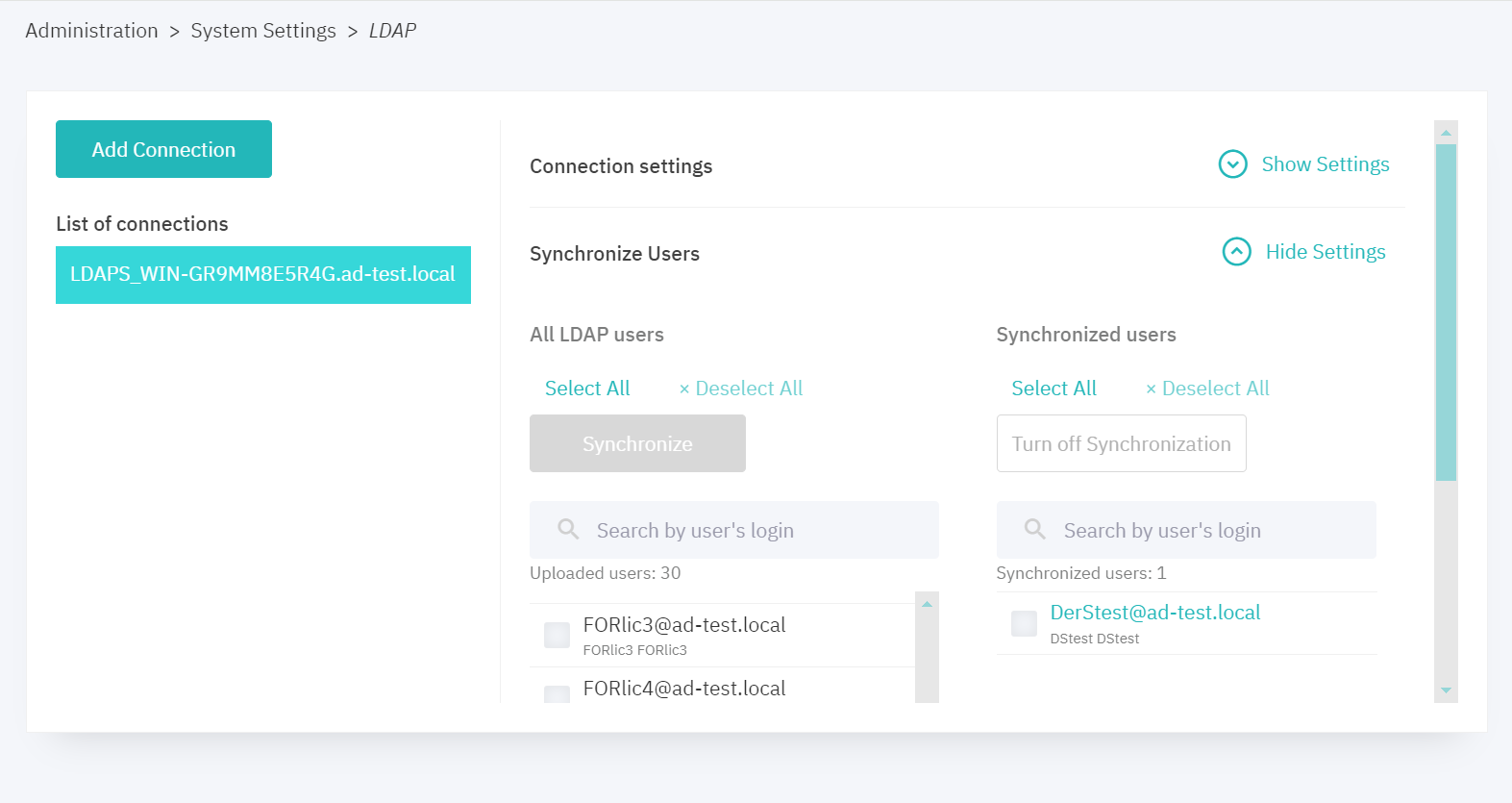Select All under Synchronized users
Viewport: 1512px width, 803px height.
coord(1053,389)
